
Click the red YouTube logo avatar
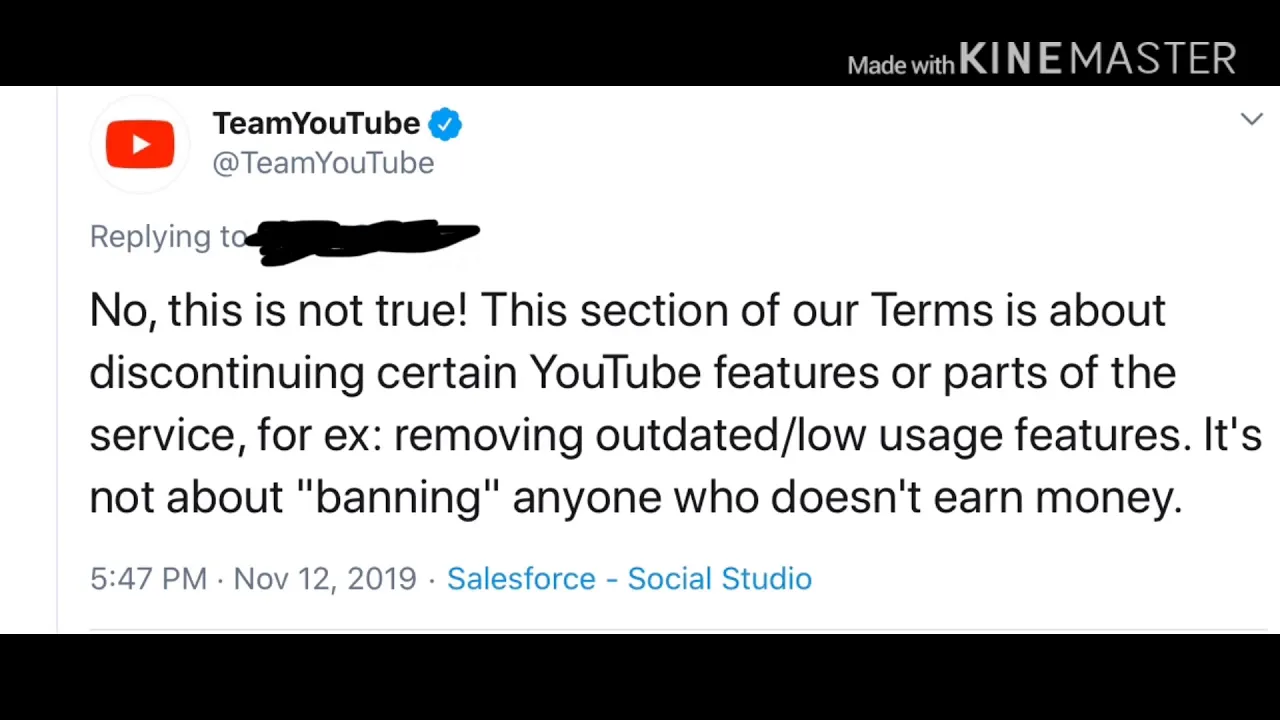coord(140,145)
